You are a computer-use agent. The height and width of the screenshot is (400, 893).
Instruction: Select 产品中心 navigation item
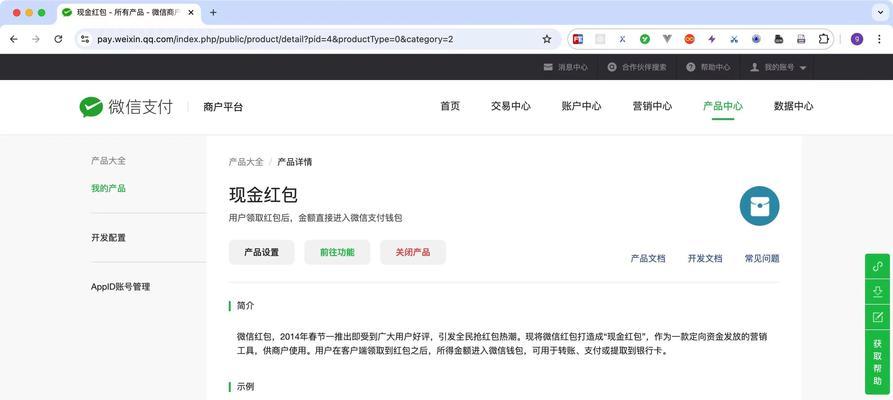coord(723,106)
